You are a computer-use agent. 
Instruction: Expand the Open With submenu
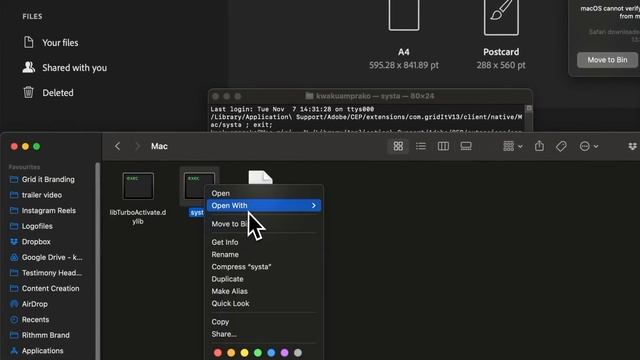pyautogui.click(x=264, y=205)
